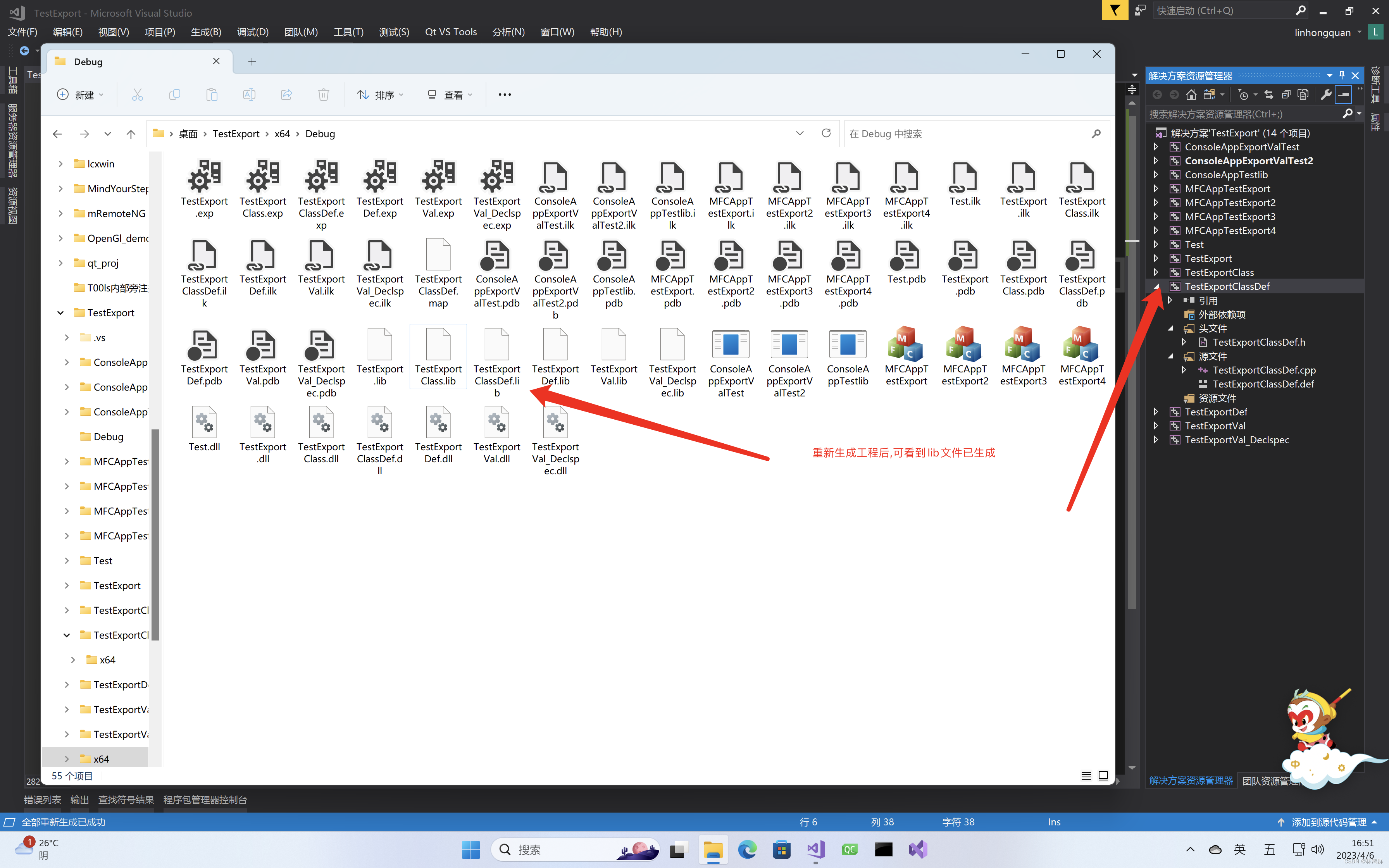Click Collapse All icon in Solution Explorer
This screenshot has height=868, width=1389.
coord(1286,95)
